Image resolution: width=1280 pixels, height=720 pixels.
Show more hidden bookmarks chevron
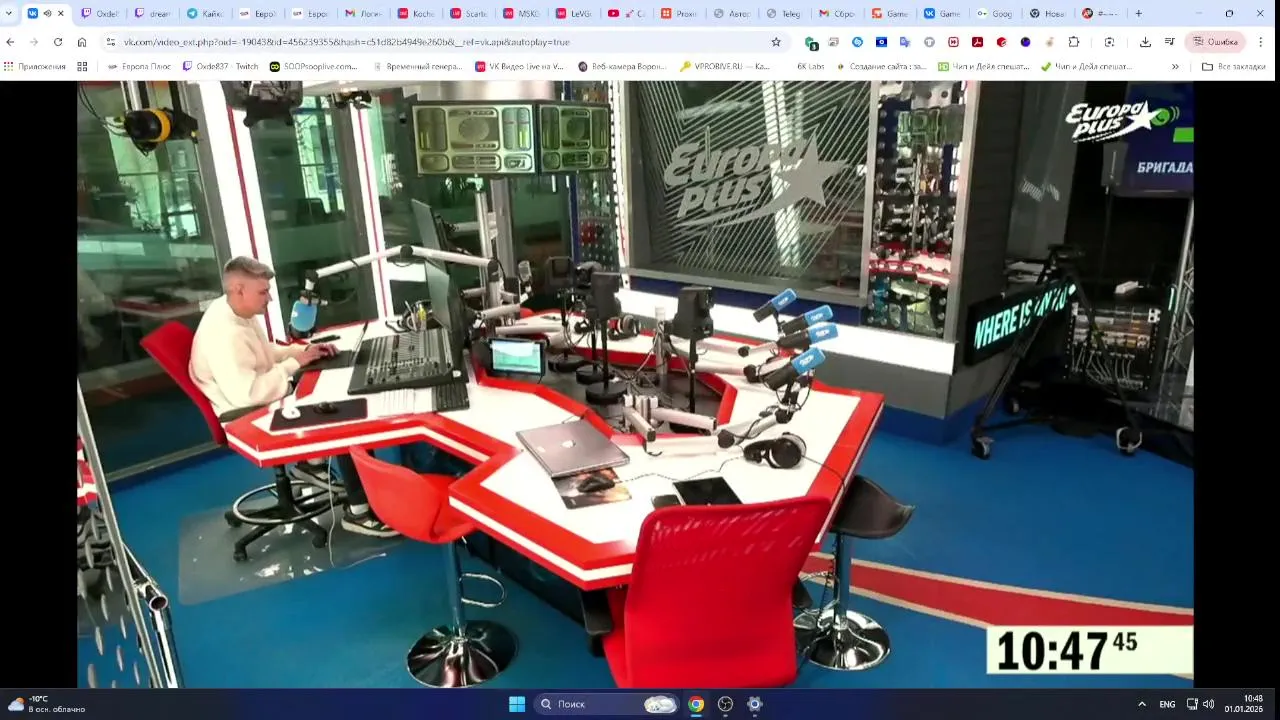coord(1175,67)
